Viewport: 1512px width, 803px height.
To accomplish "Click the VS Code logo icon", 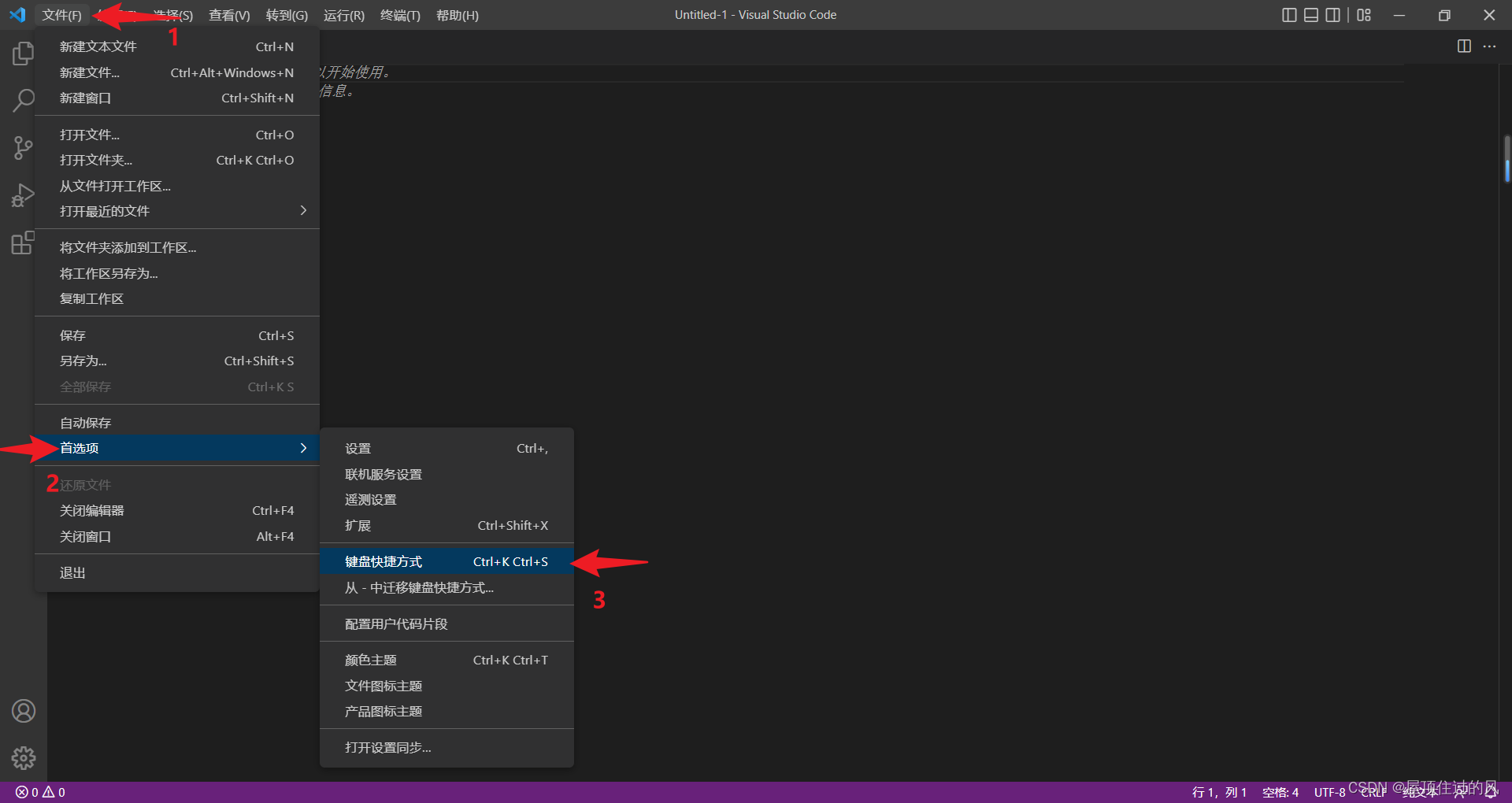I will click(17, 15).
